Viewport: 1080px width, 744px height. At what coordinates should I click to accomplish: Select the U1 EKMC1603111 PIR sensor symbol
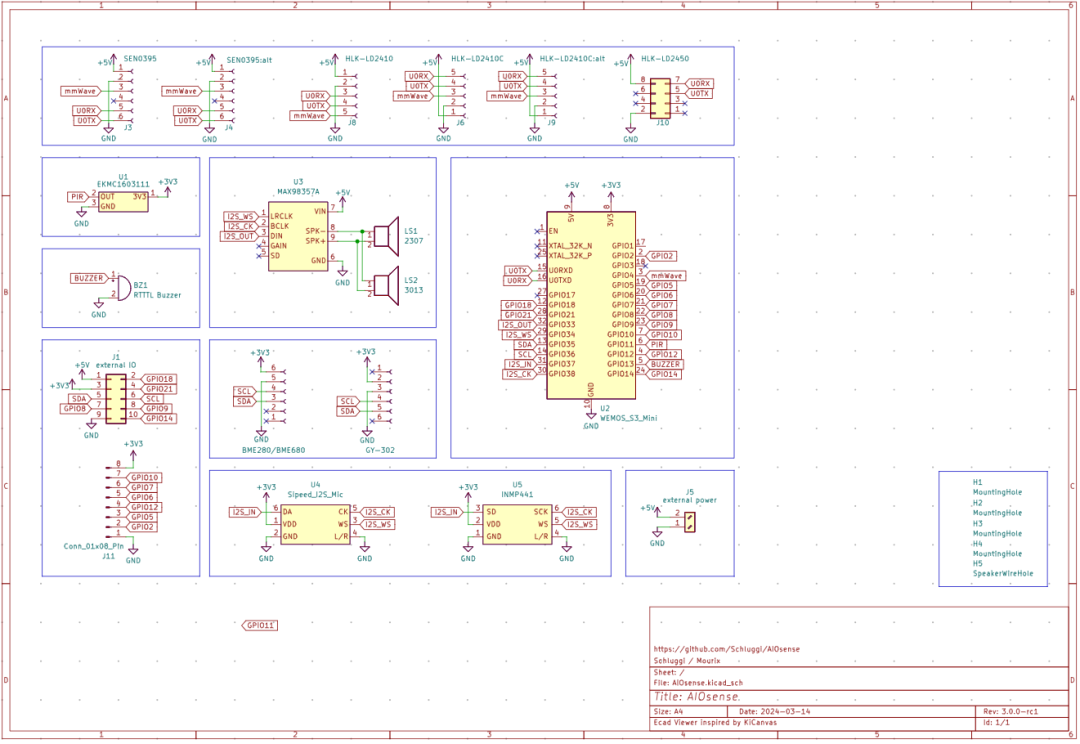point(123,202)
